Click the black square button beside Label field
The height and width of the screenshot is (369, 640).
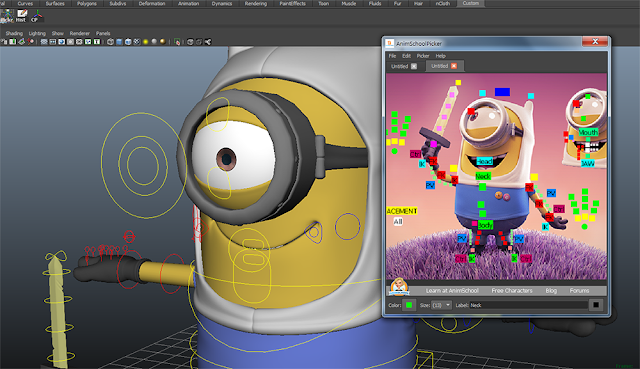click(596, 305)
